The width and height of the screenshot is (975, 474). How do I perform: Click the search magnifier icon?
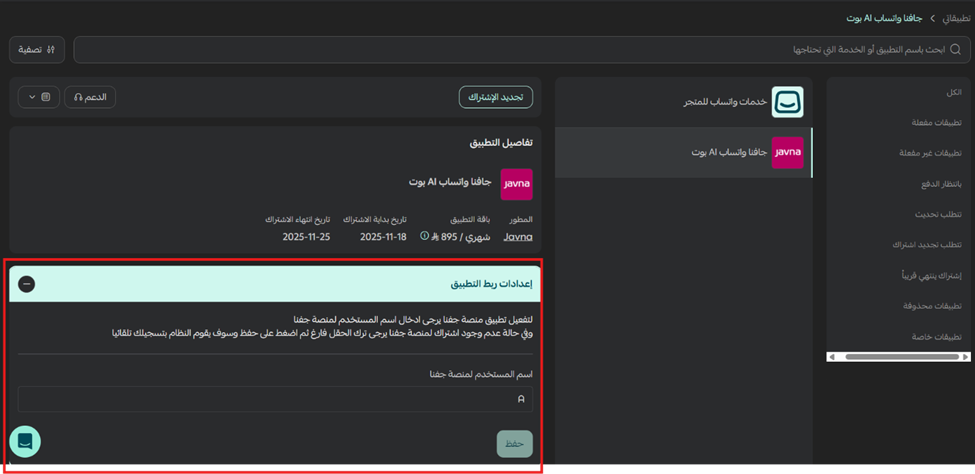pos(956,50)
